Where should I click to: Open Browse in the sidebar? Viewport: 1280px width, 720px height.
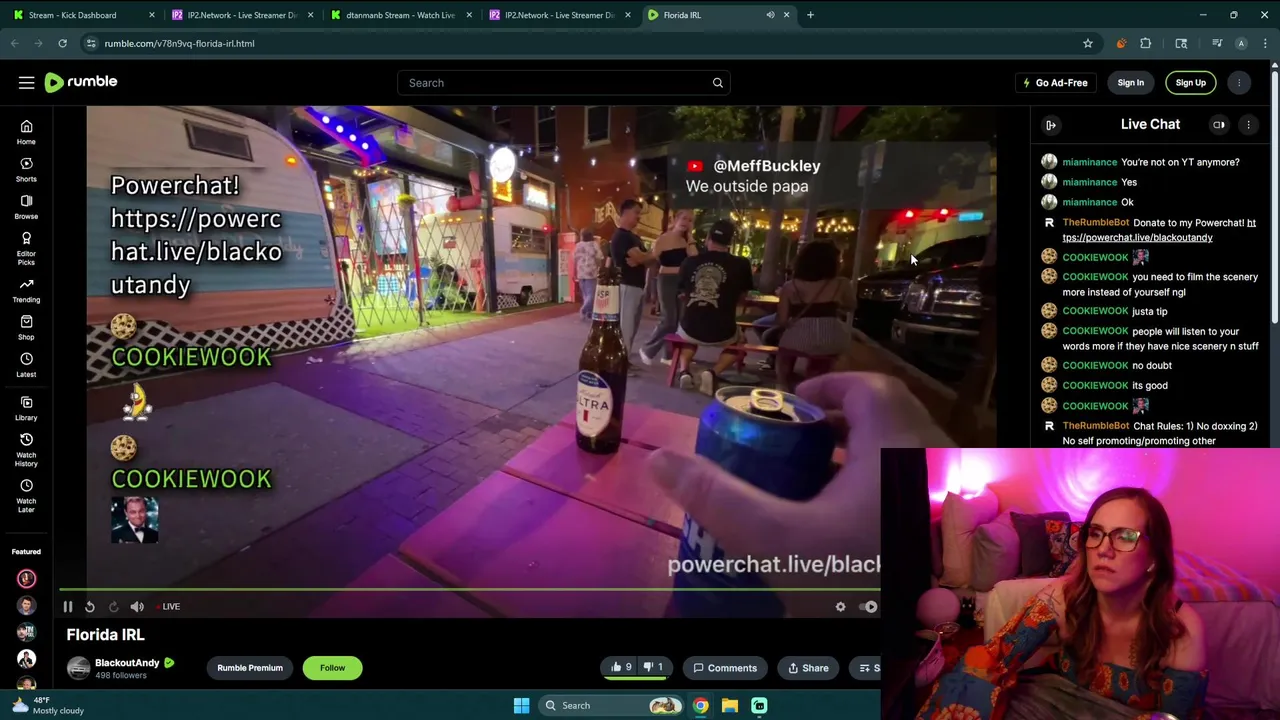(26, 206)
